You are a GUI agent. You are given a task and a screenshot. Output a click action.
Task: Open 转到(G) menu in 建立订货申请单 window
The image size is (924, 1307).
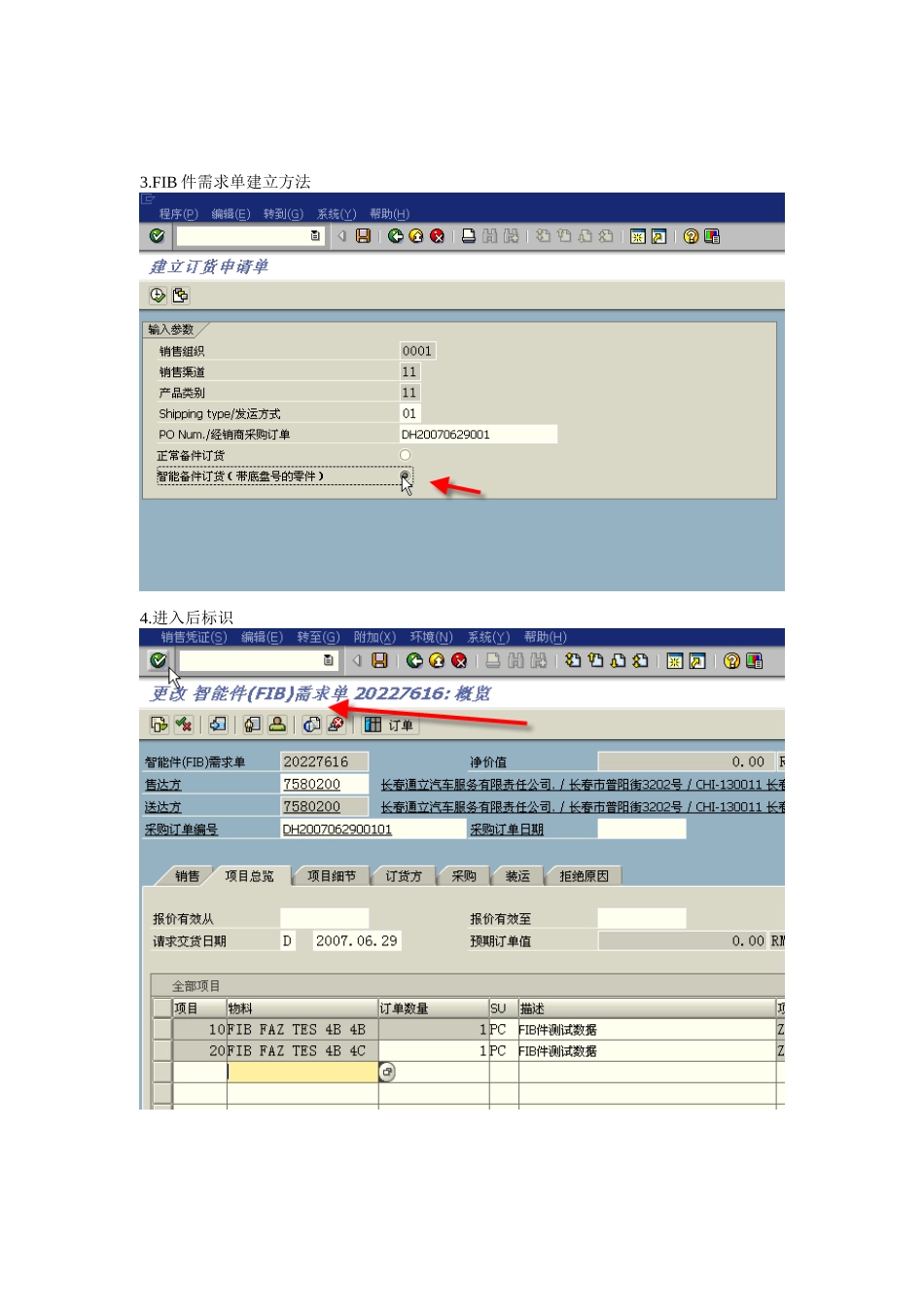click(284, 214)
